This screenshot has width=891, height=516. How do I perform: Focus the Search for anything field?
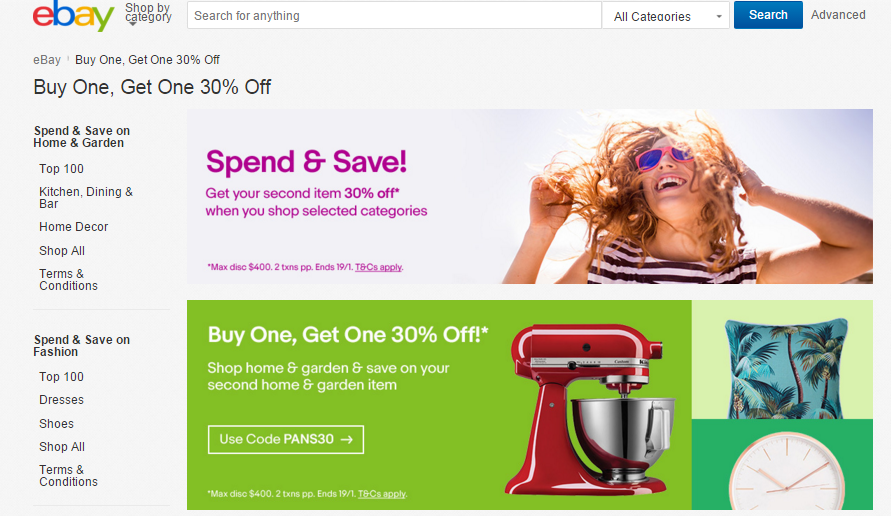pos(394,15)
